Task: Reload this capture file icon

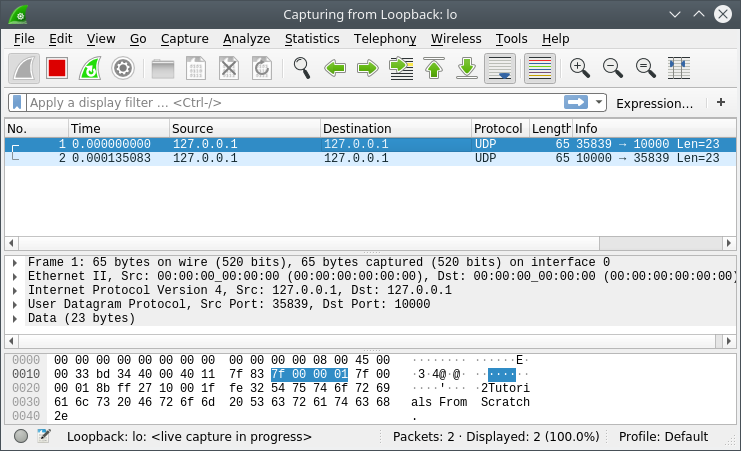Action: tap(262, 69)
